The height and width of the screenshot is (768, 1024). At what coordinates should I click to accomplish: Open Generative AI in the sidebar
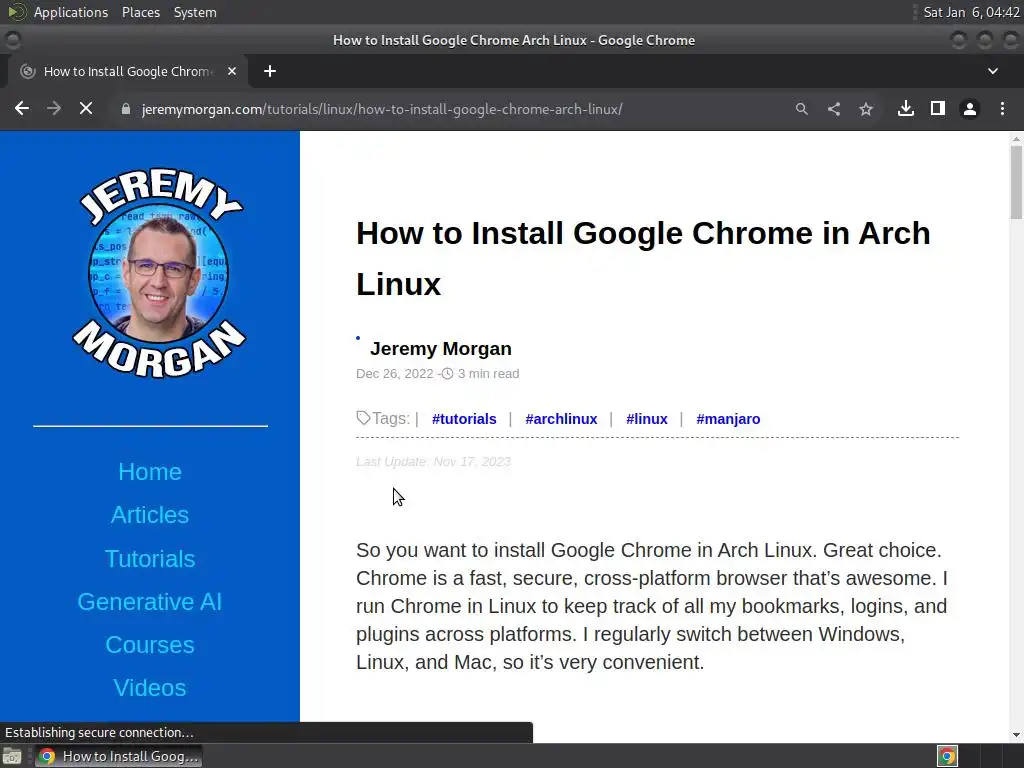pos(150,601)
